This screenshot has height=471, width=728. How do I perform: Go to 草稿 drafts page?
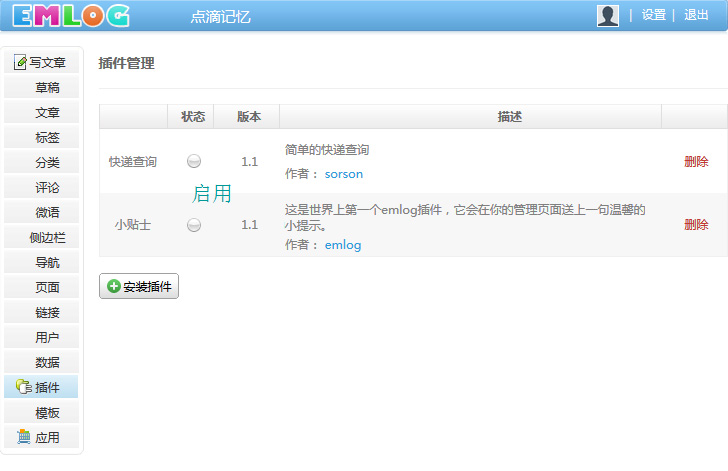pyautogui.click(x=47, y=88)
